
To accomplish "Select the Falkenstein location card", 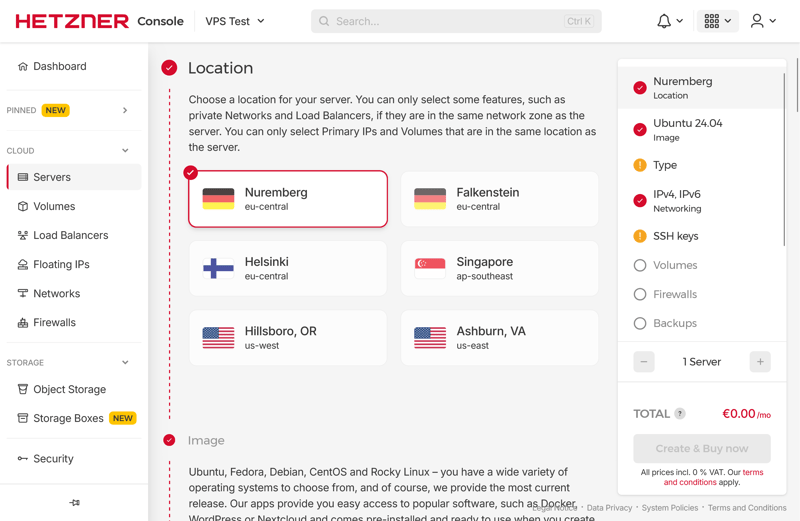I will (499, 198).
